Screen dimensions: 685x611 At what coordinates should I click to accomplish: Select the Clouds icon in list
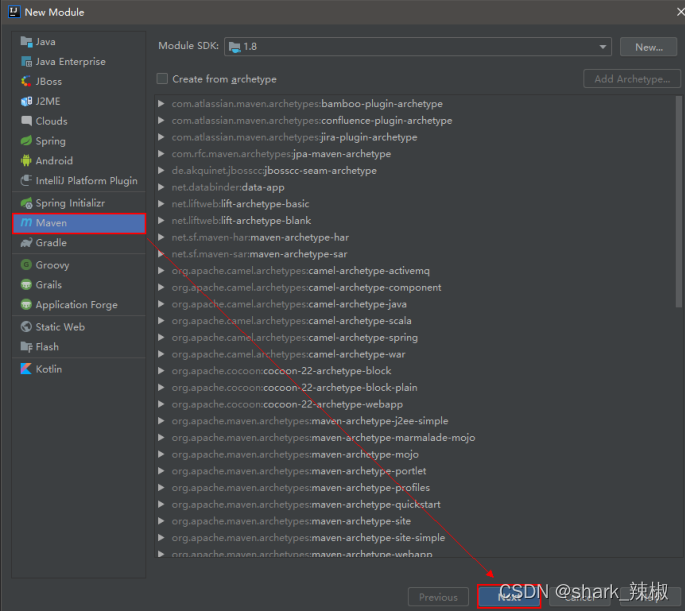click(x=27, y=121)
